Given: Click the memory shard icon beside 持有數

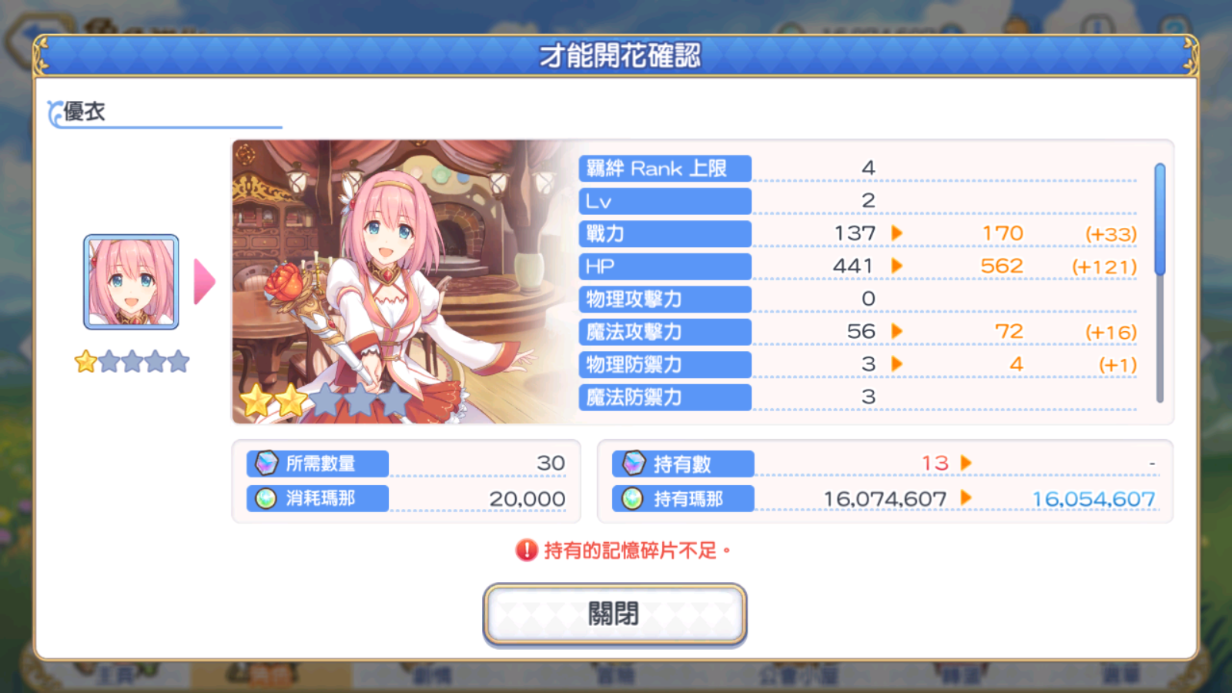Looking at the screenshot, I should [x=633, y=463].
